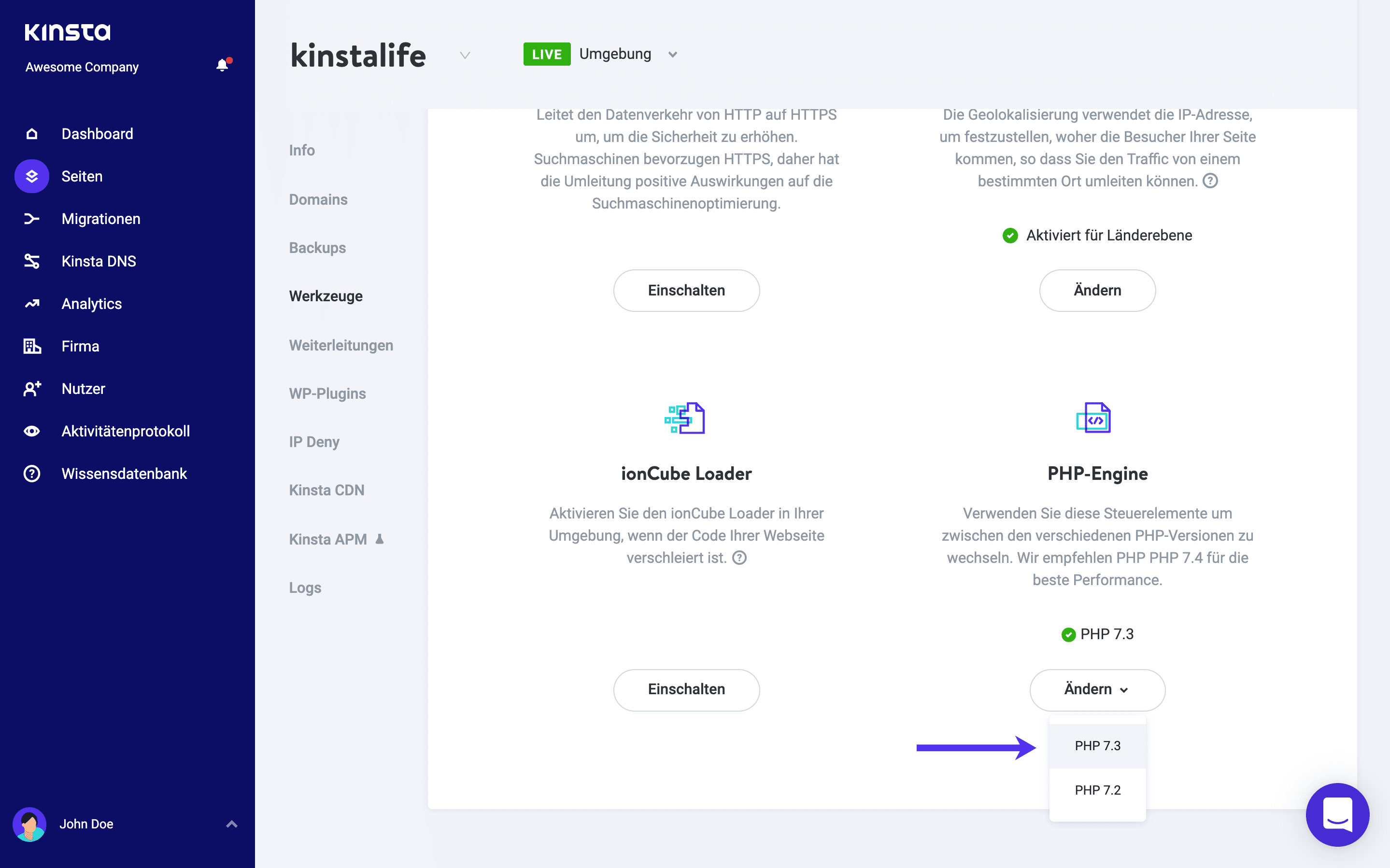1390x868 pixels.
Task: Click the Kinsta logo
Action: [67, 32]
